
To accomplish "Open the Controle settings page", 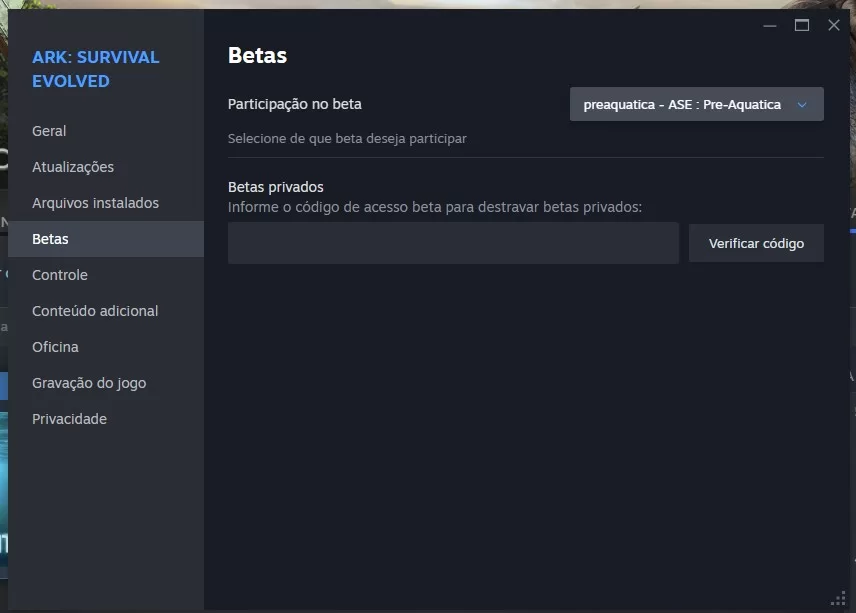I will 60,275.
